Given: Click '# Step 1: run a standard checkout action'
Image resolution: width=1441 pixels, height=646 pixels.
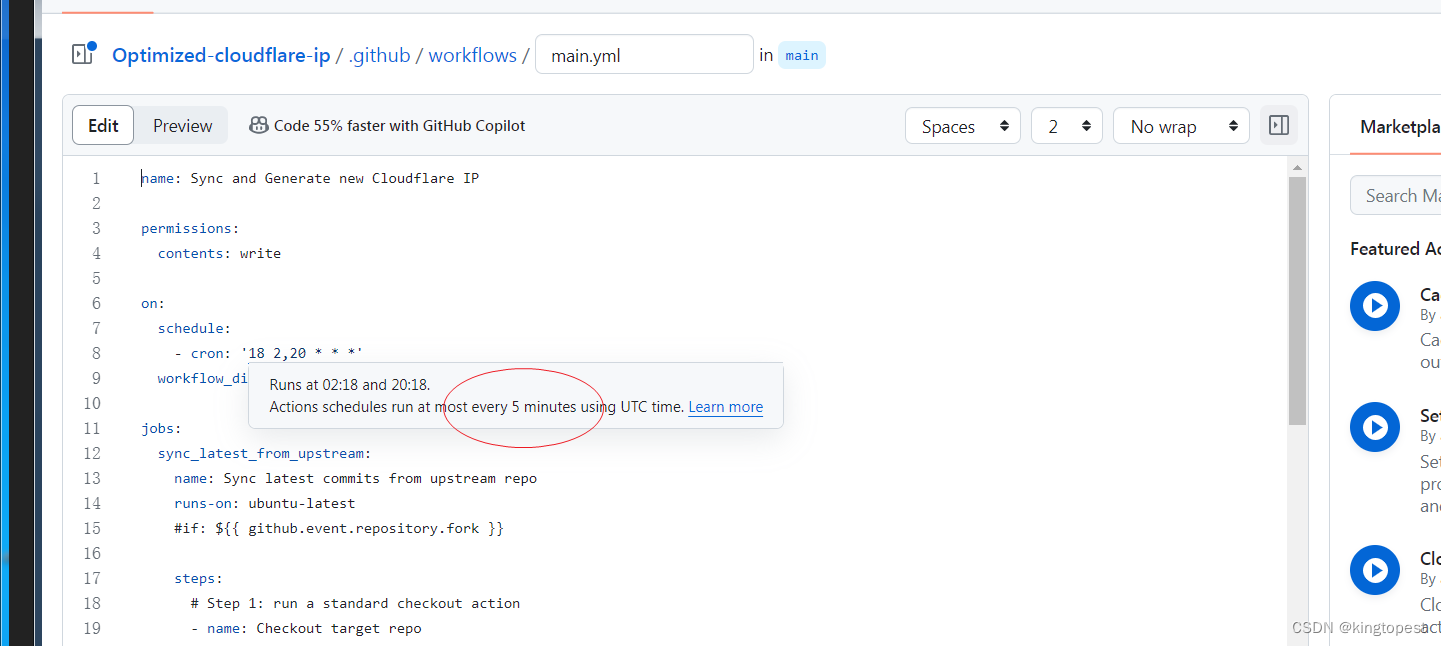Looking at the screenshot, I should [355, 603].
